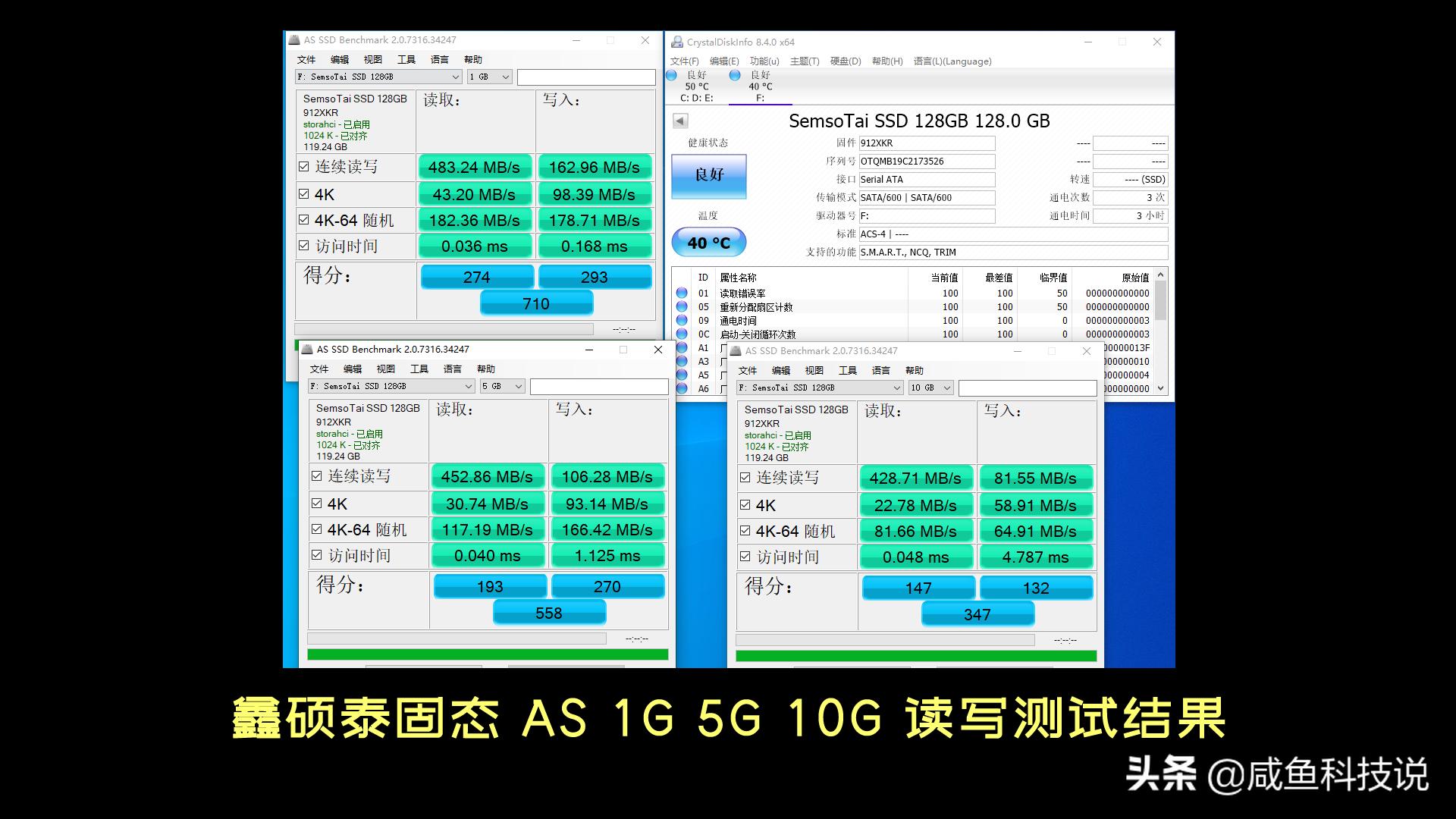Click the AS SSD icon in the 10 GB window title bar
The height and width of the screenshot is (819, 1456).
(x=735, y=350)
